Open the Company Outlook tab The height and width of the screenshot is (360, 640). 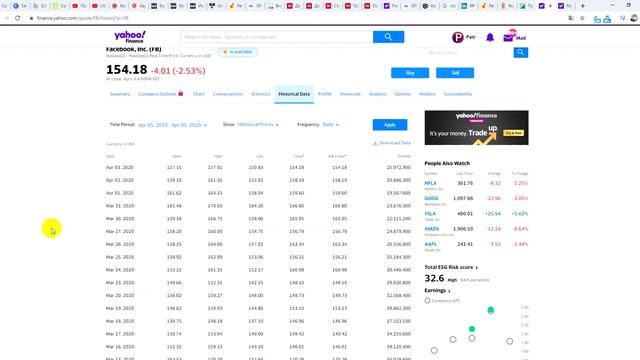[157, 94]
